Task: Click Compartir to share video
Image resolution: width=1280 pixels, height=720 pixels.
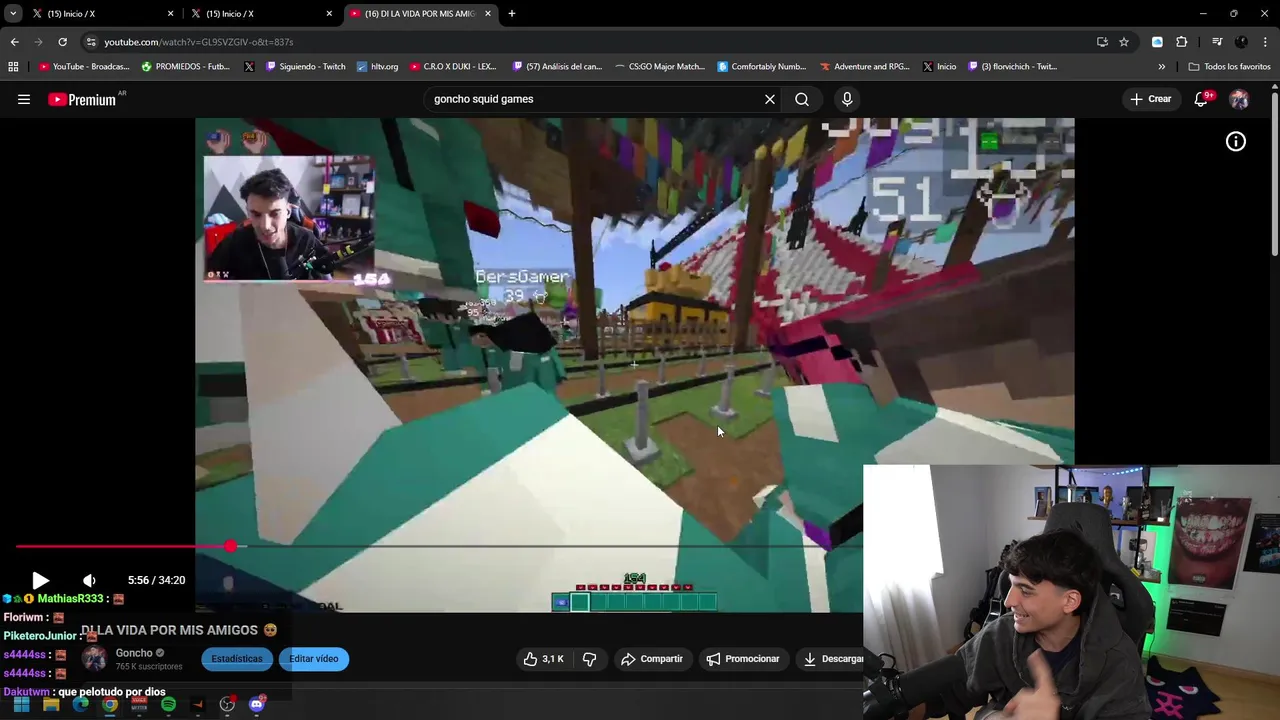Action: [x=652, y=659]
